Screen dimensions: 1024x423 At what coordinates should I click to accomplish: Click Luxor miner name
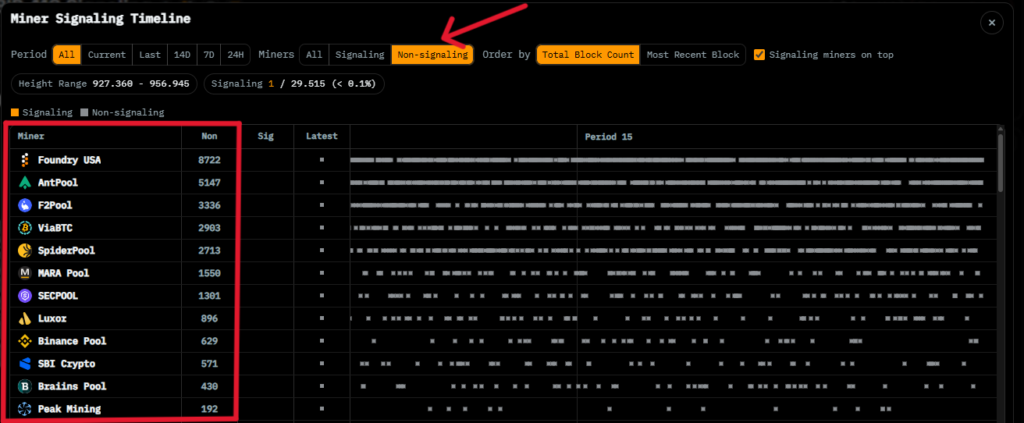[x=52, y=319]
